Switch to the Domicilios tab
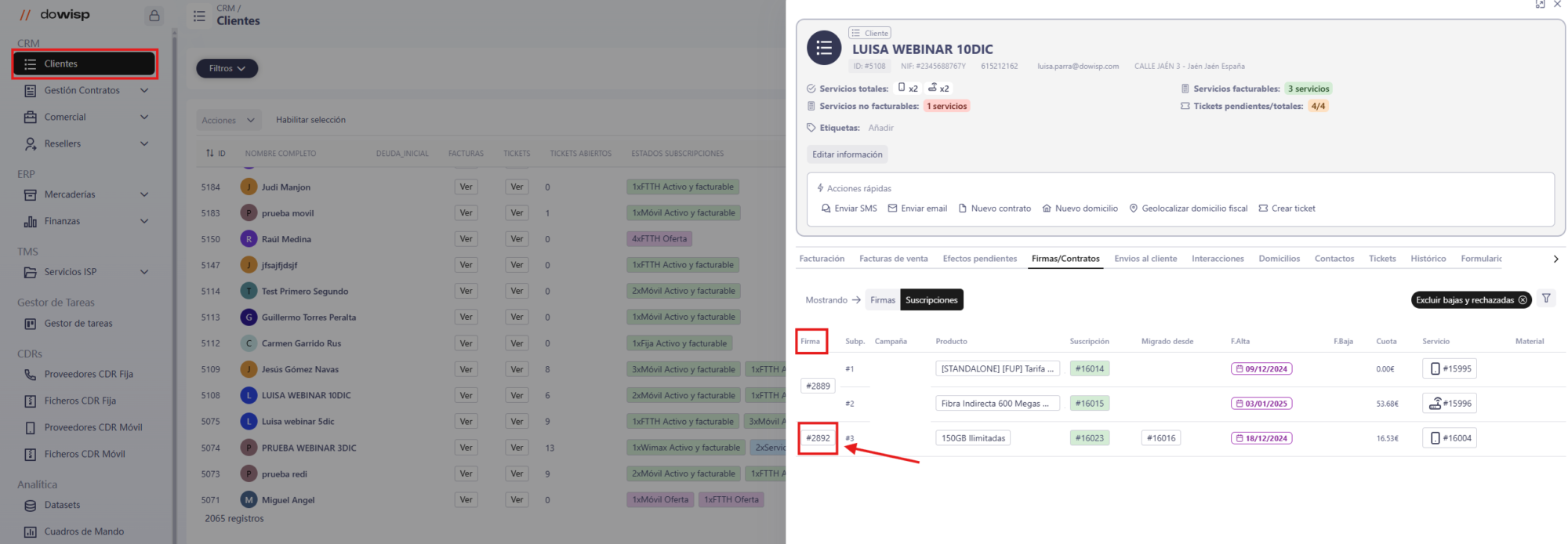The height and width of the screenshot is (544, 1568). coord(1279,259)
